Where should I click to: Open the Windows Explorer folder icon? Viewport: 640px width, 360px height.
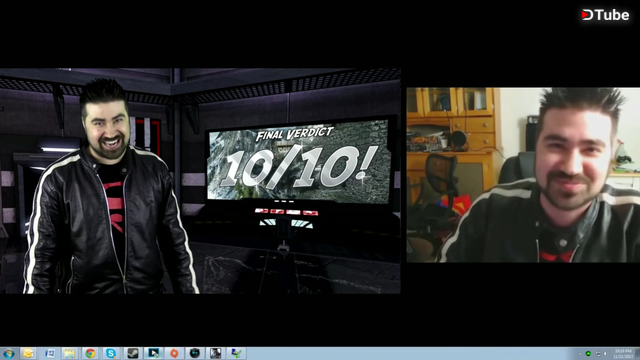70,353
